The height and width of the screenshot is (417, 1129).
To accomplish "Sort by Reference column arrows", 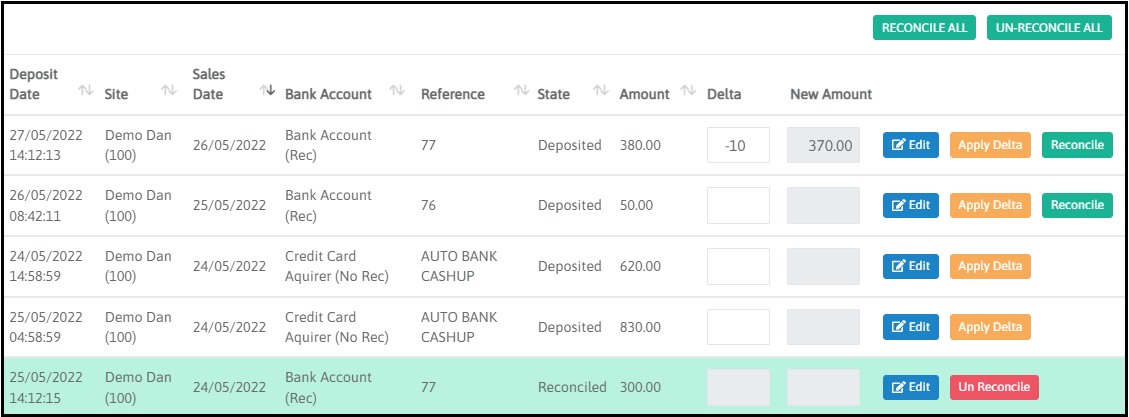I will [521, 91].
